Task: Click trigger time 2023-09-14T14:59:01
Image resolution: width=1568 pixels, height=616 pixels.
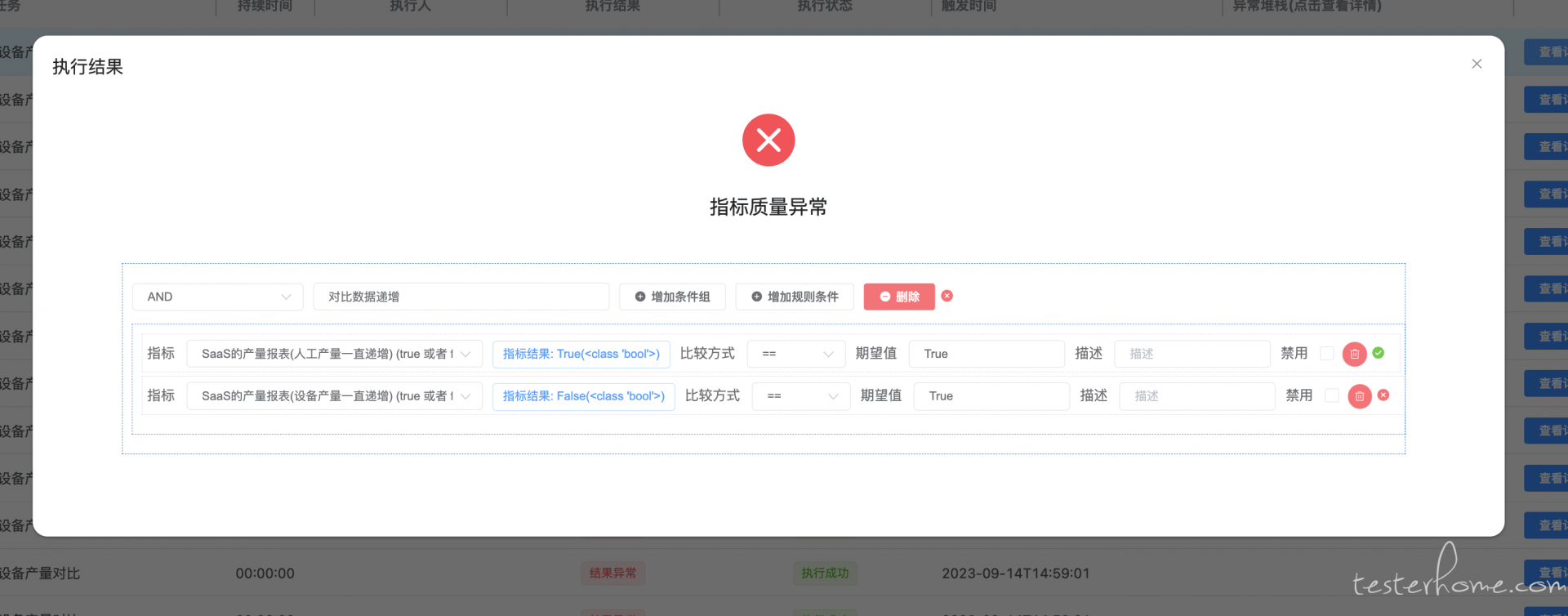Action: pos(1016,574)
